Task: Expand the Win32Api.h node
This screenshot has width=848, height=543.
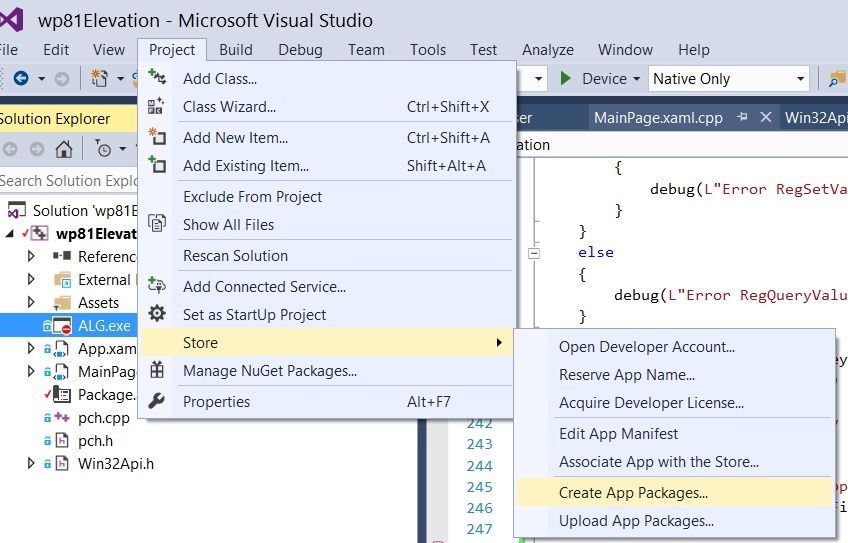Action: click(x=31, y=463)
